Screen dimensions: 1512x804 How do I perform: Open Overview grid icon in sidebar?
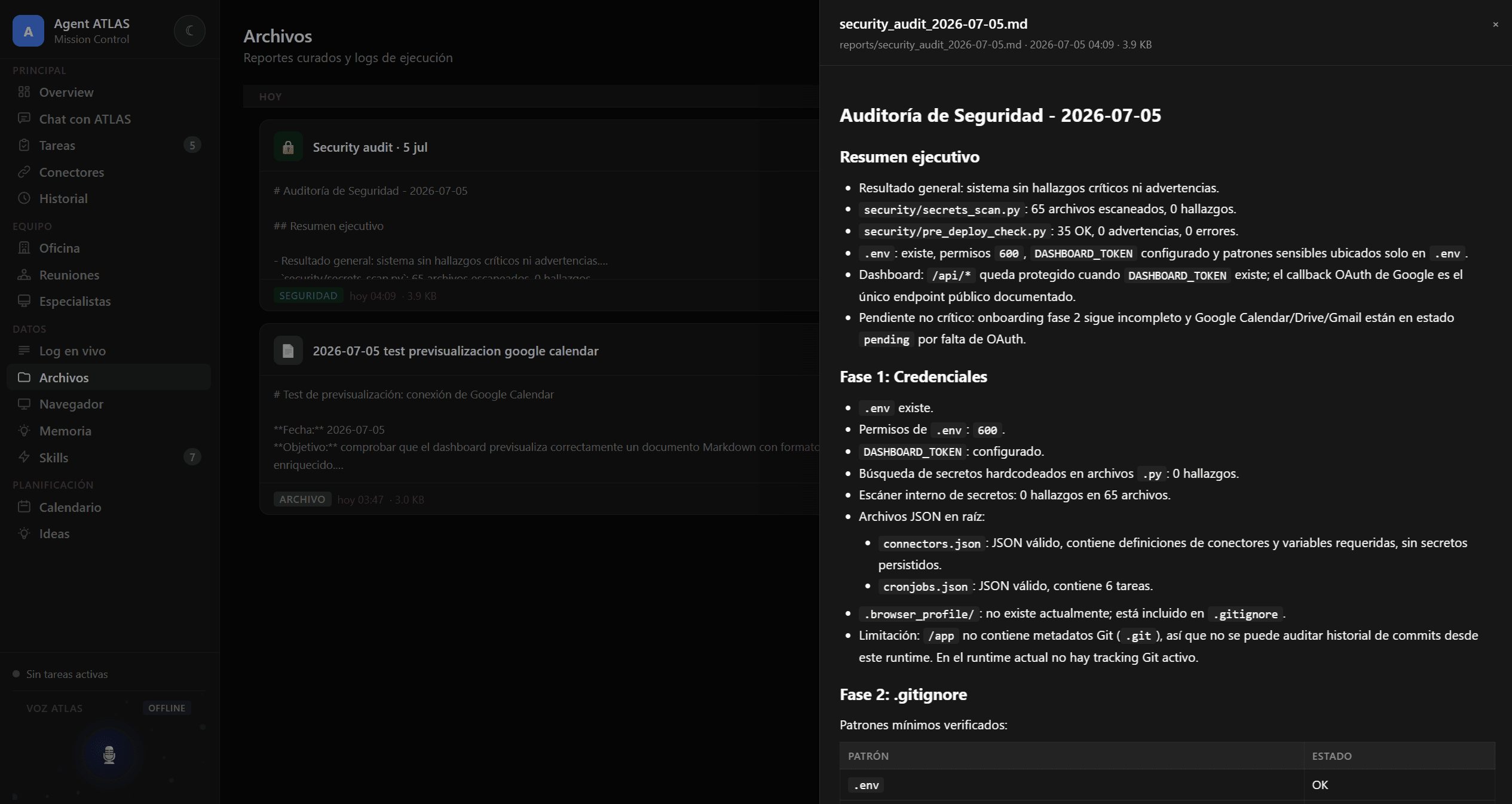click(x=24, y=92)
